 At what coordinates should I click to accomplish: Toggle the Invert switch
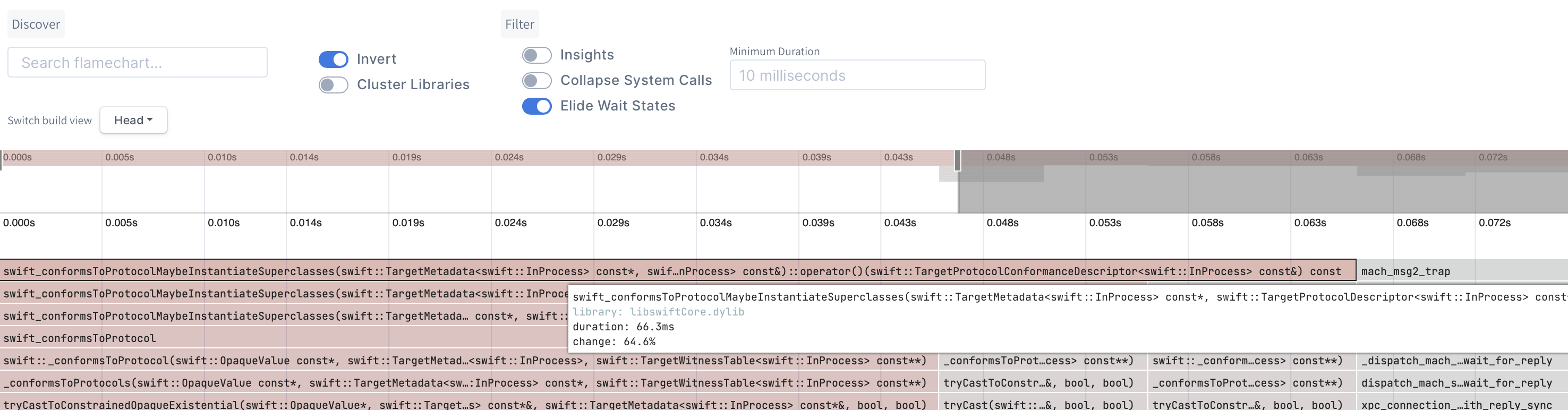[333, 59]
